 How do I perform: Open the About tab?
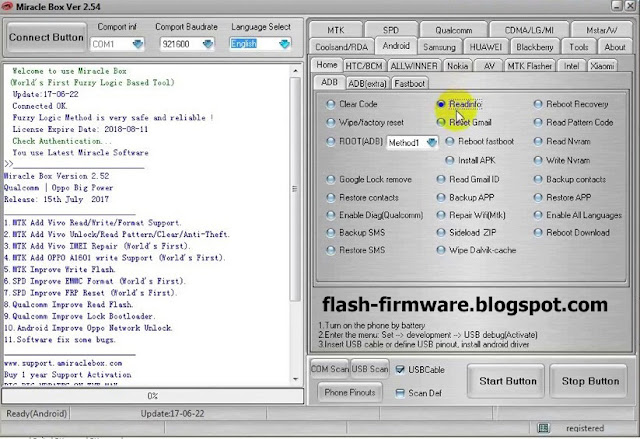point(615,47)
